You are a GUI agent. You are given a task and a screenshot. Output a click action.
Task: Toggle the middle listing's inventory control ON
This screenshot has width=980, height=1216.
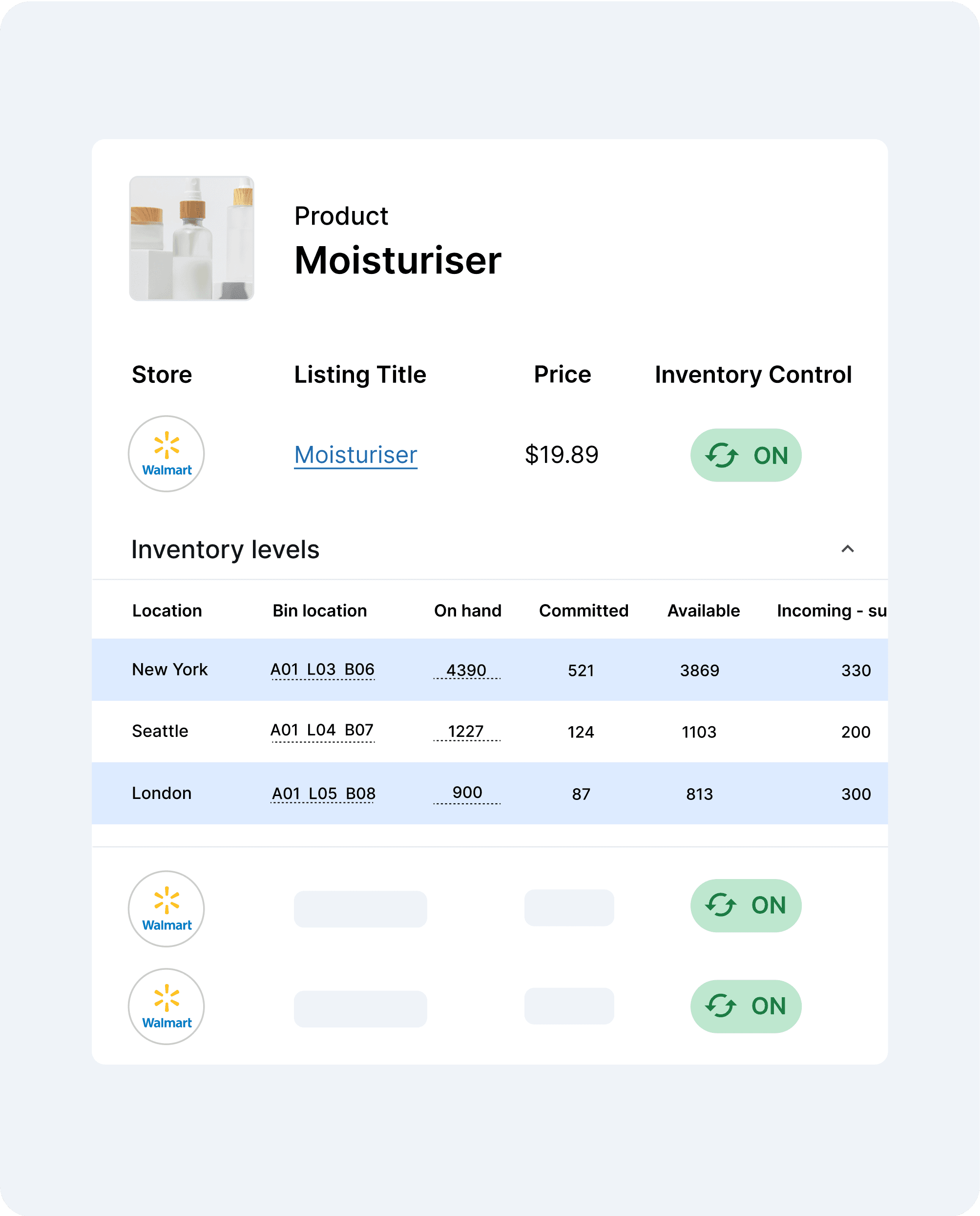(x=745, y=905)
